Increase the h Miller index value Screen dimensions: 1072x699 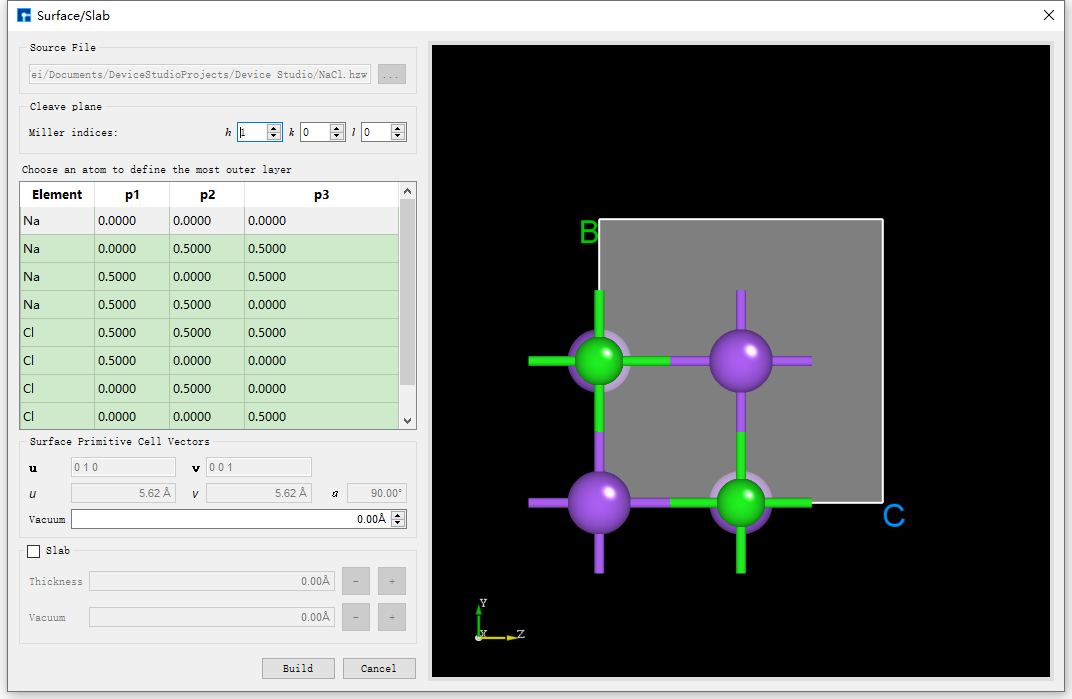(274, 128)
